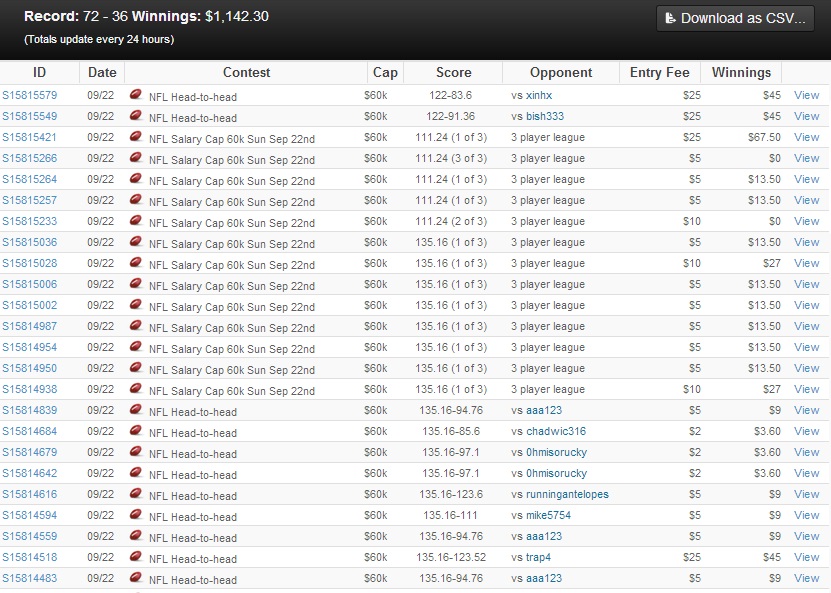This screenshot has width=831, height=593.
Task: Click the Date column header
Action: tap(102, 72)
